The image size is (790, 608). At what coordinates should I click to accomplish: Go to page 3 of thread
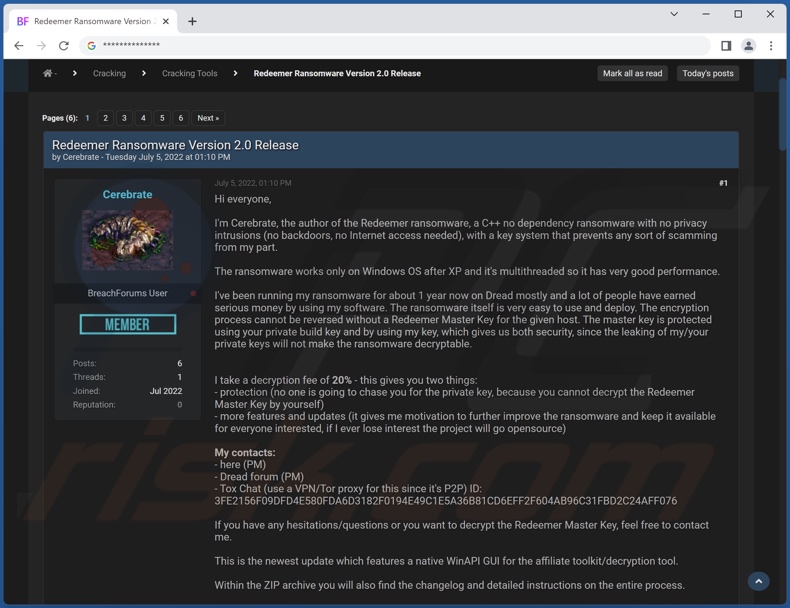point(124,118)
